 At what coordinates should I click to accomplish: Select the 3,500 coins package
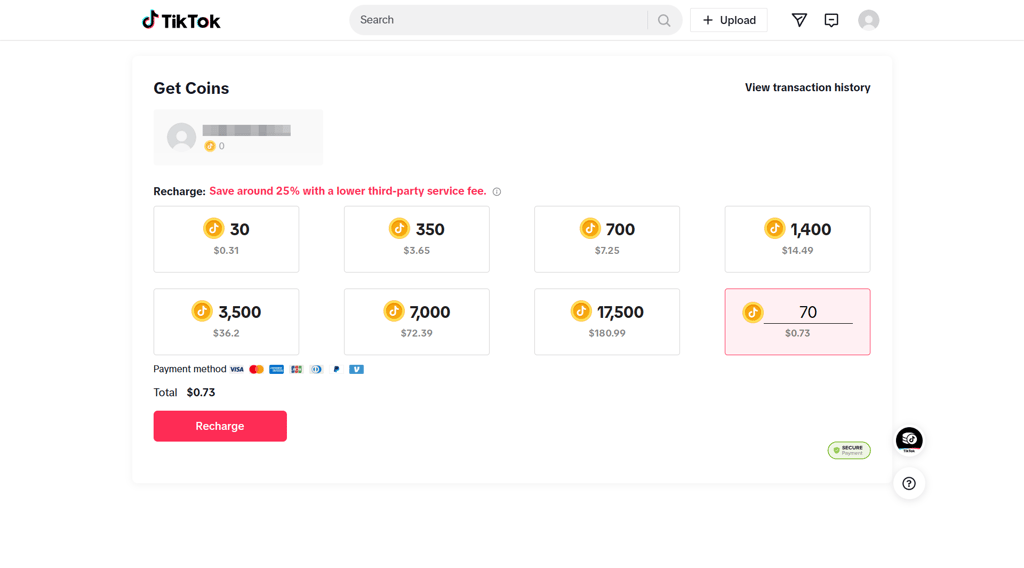(226, 322)
